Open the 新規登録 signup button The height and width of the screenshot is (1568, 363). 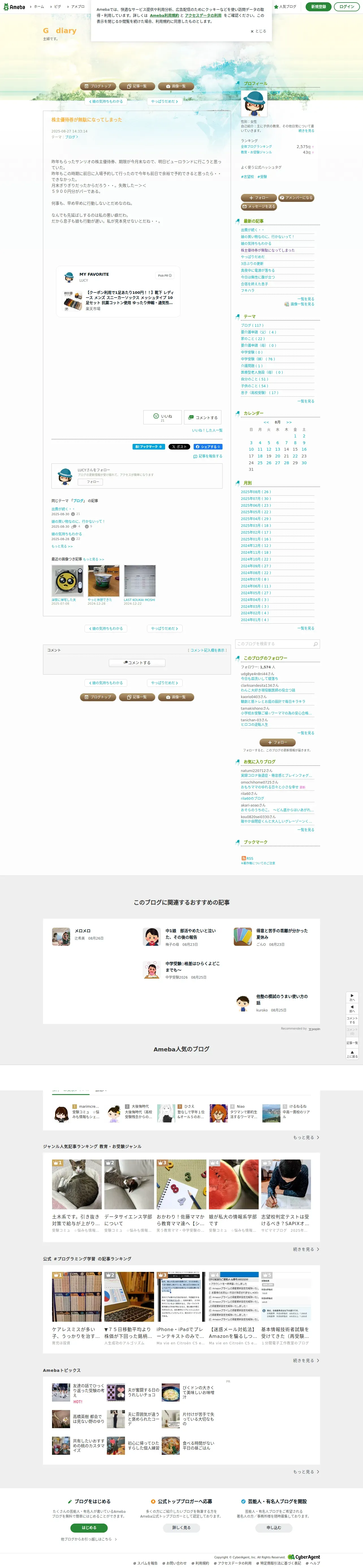(318, 7)
